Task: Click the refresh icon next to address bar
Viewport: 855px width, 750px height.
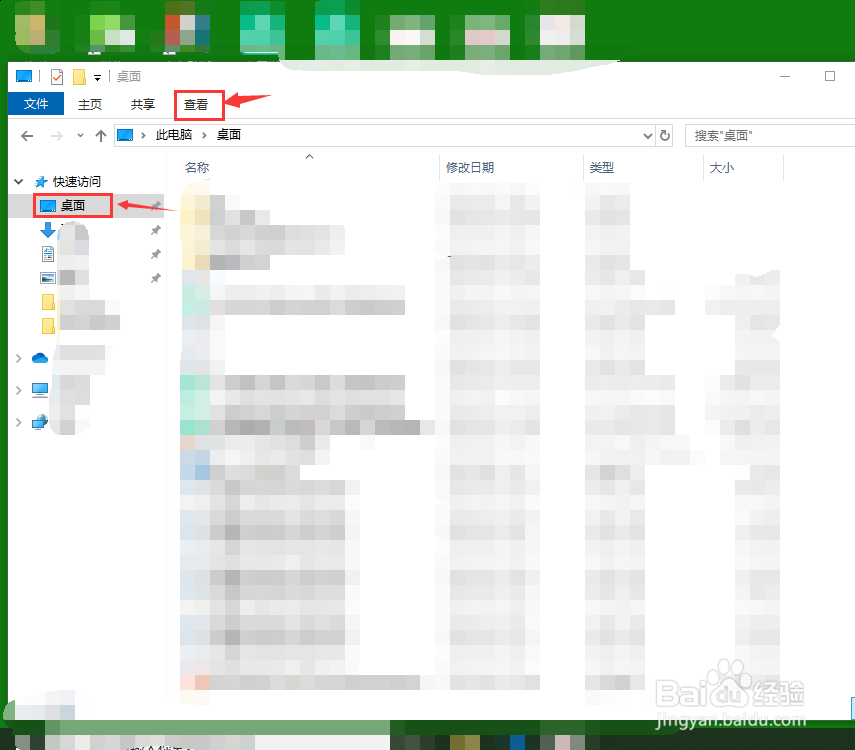Action: 665,135
